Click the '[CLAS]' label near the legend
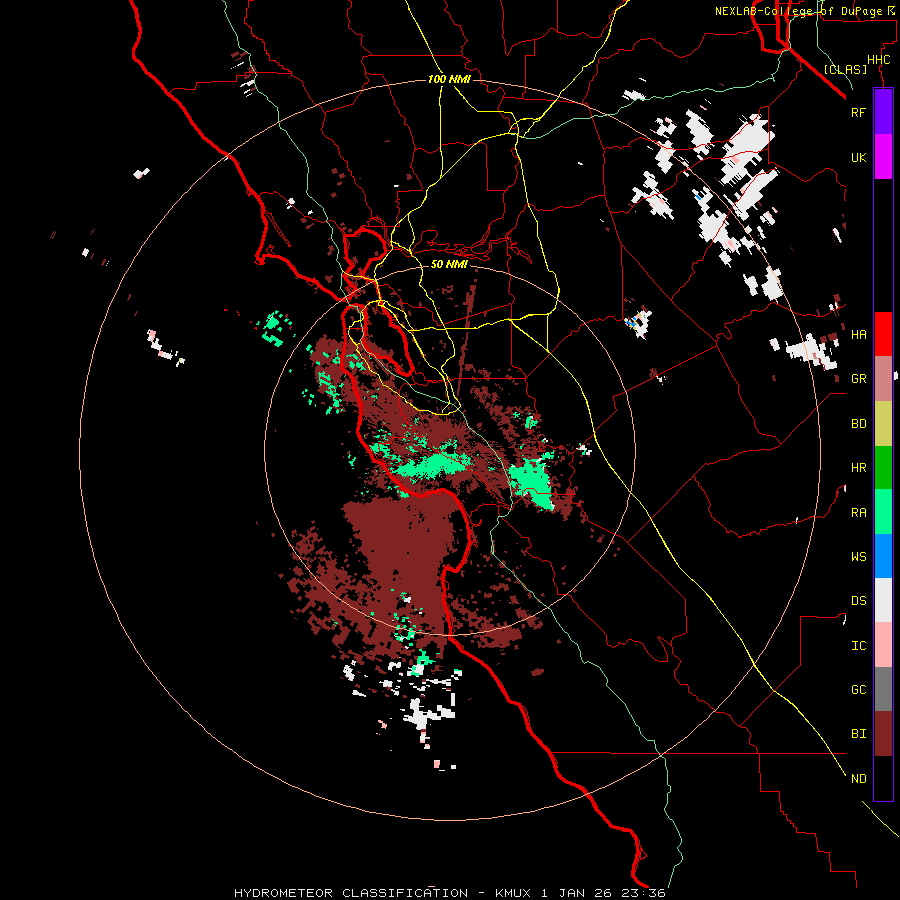This screenshot has height=900, width=900. tap(845, 69)
